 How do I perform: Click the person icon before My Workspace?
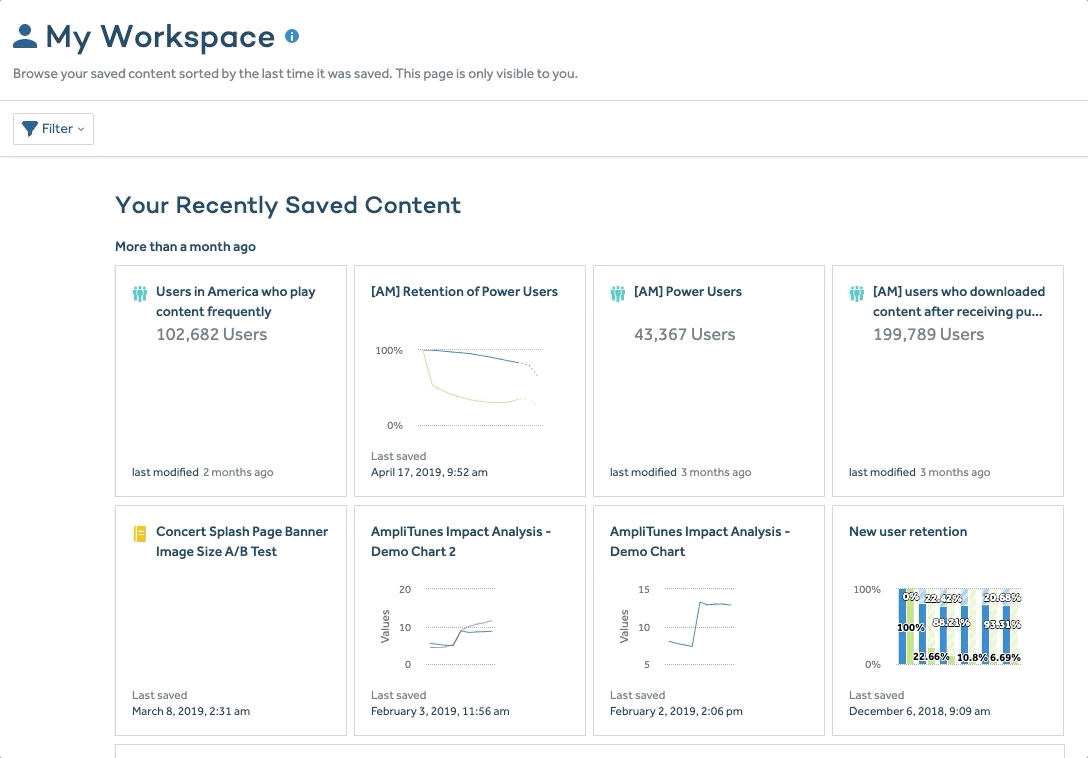click(25, 37)
